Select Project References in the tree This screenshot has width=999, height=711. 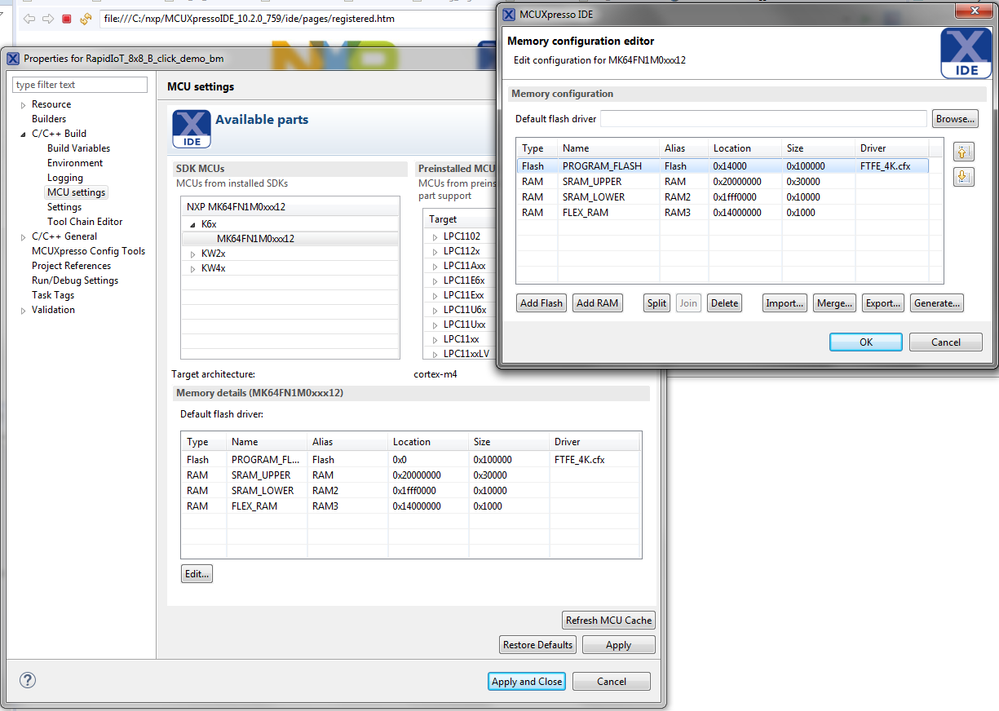pos(71,266)
